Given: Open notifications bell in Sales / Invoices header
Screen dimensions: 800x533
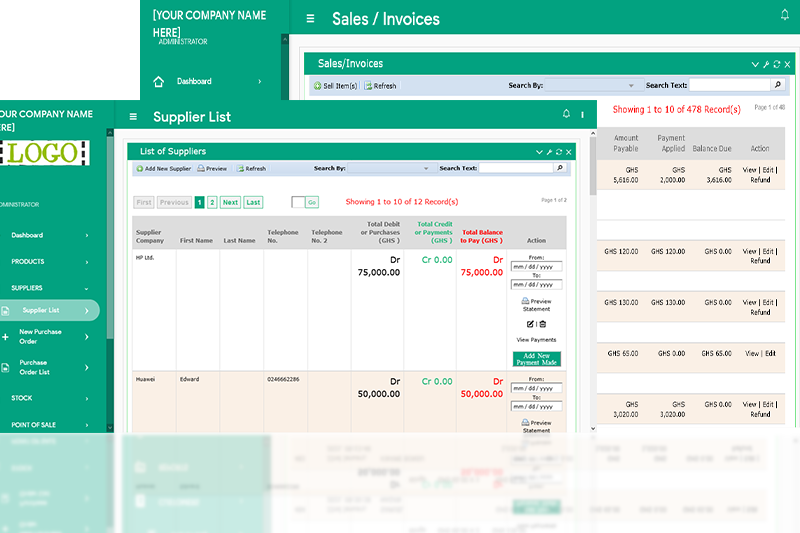Looking at the screenshot, I should pos(784,15).
